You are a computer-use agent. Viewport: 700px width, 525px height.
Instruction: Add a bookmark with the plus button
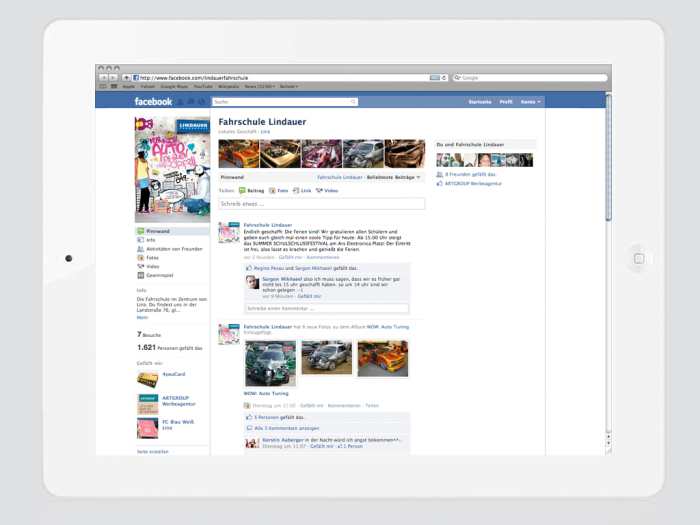click(126, 78)
